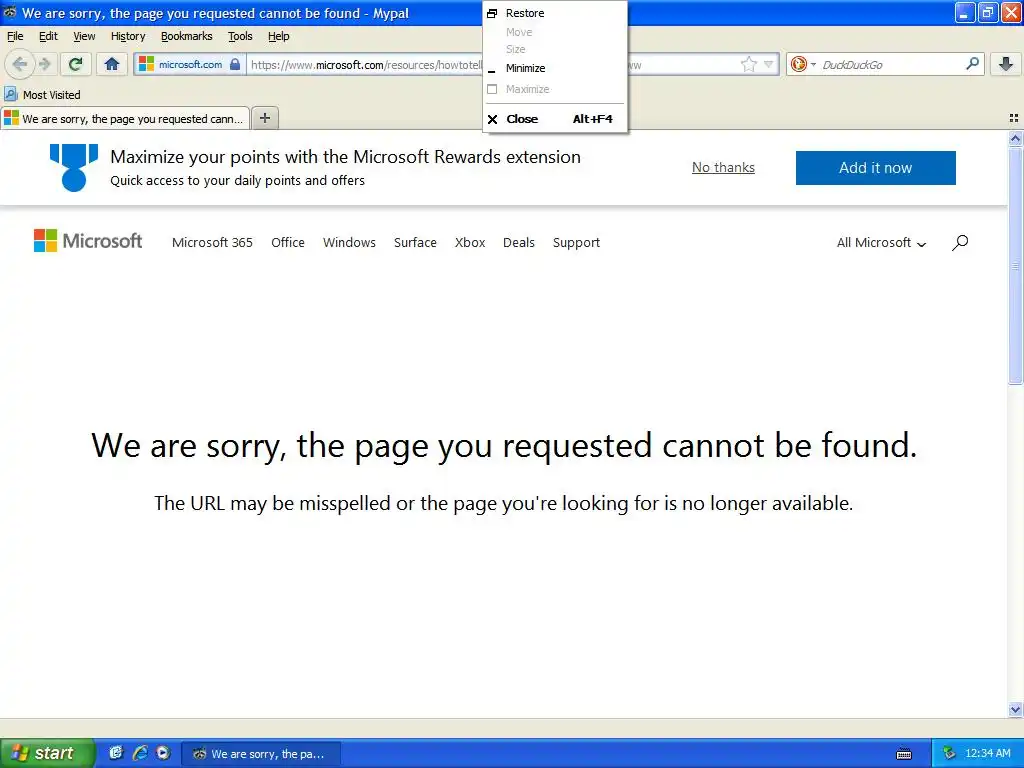Click the vertical scrollbar down arrow
1024x768 pixels.
click(x=1015, y=709)
